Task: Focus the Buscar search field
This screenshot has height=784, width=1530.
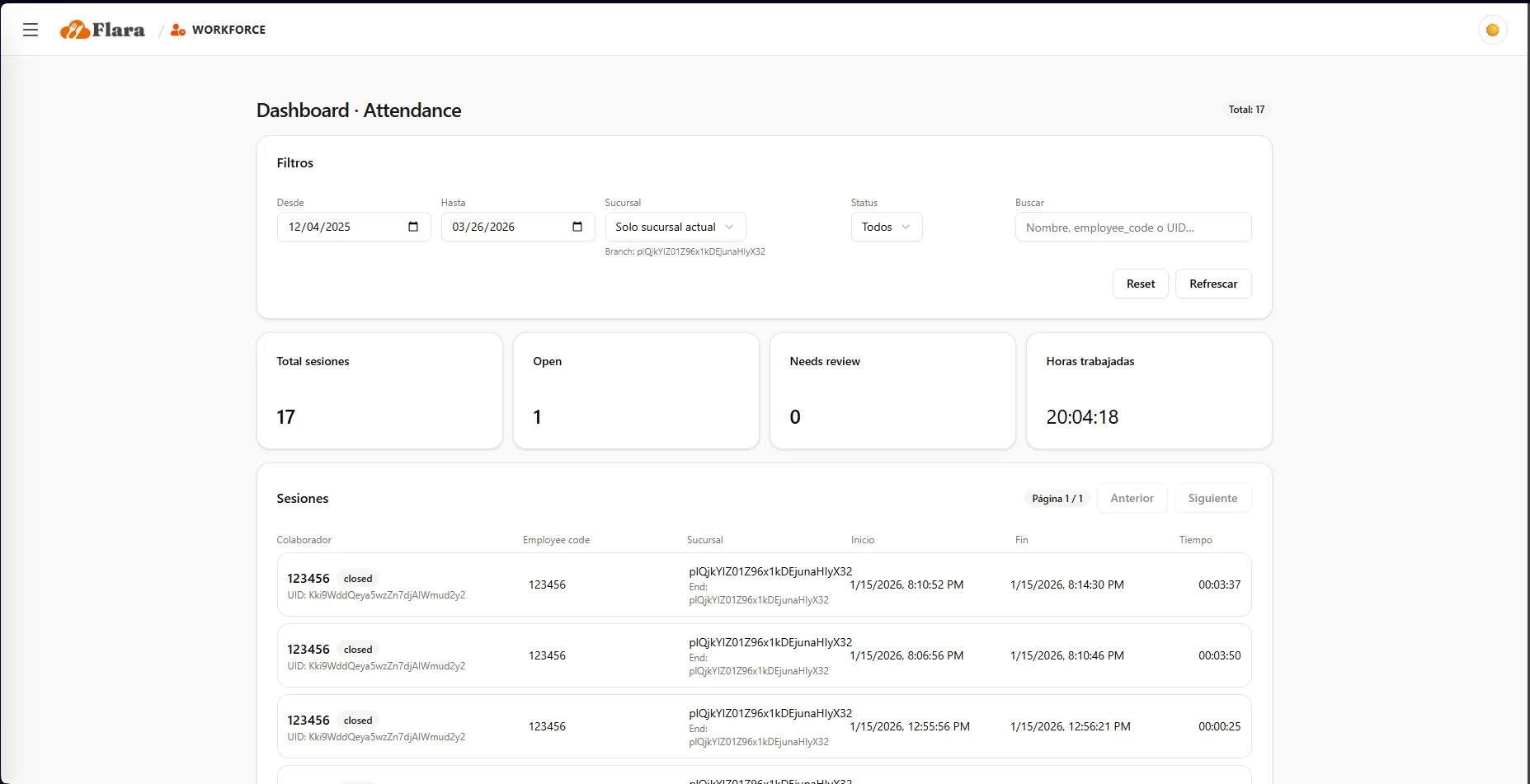Action: pyautogui.click(x=1132, y=227)
